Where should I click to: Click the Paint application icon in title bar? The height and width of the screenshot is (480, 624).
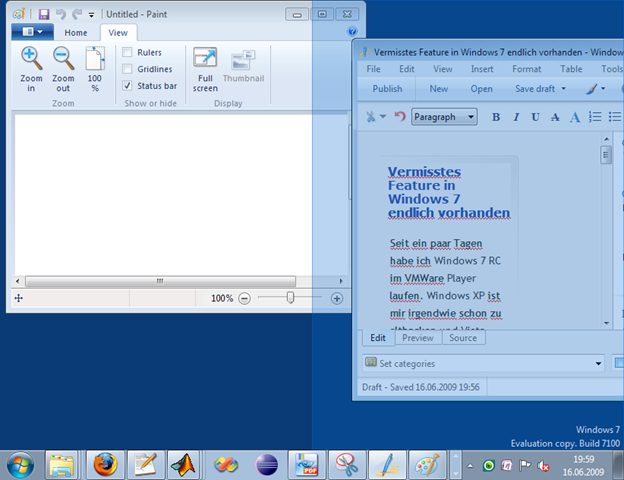click(x=18, y=14)
